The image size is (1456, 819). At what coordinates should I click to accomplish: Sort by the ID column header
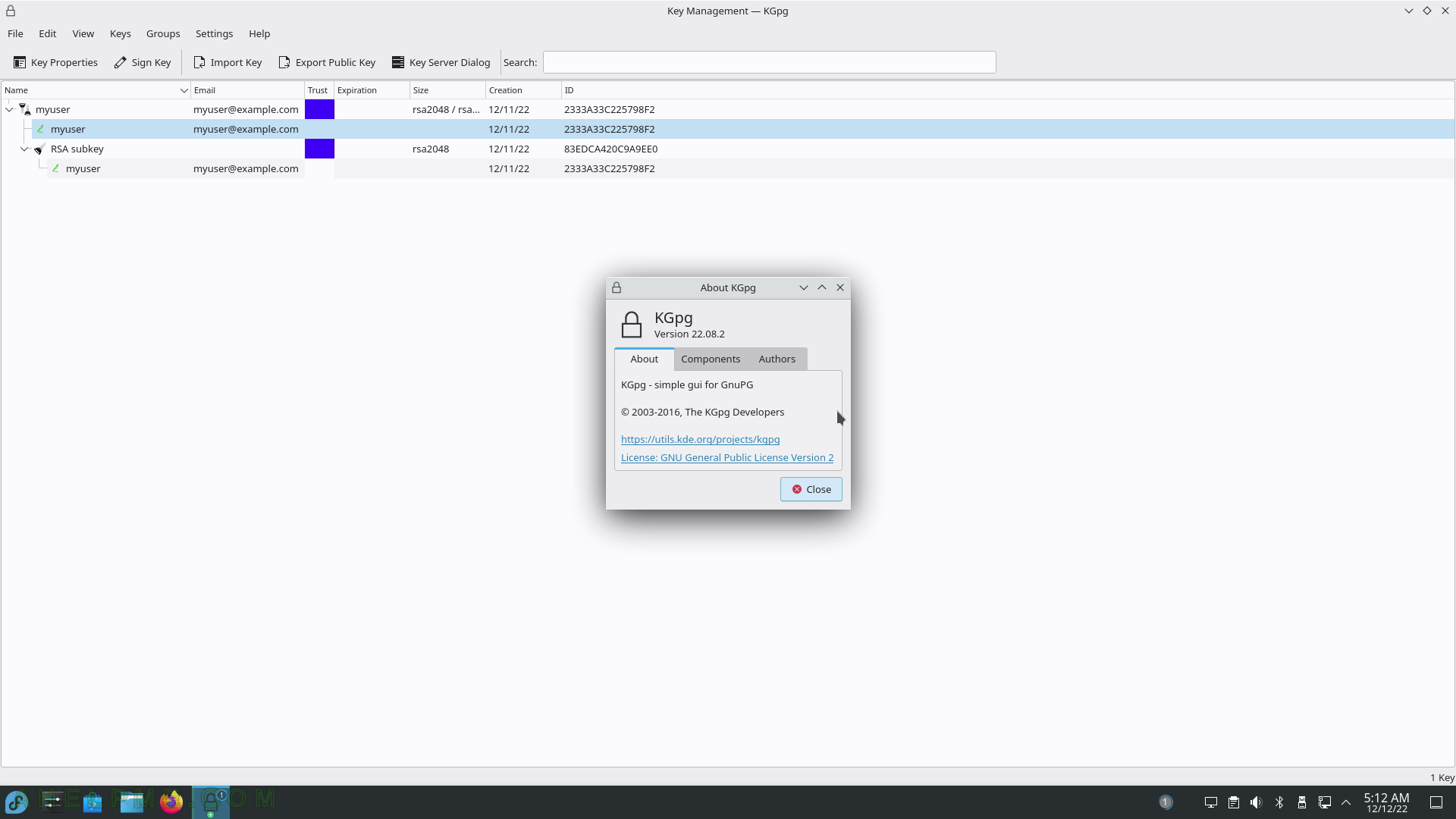click(x=1008, y=90)
